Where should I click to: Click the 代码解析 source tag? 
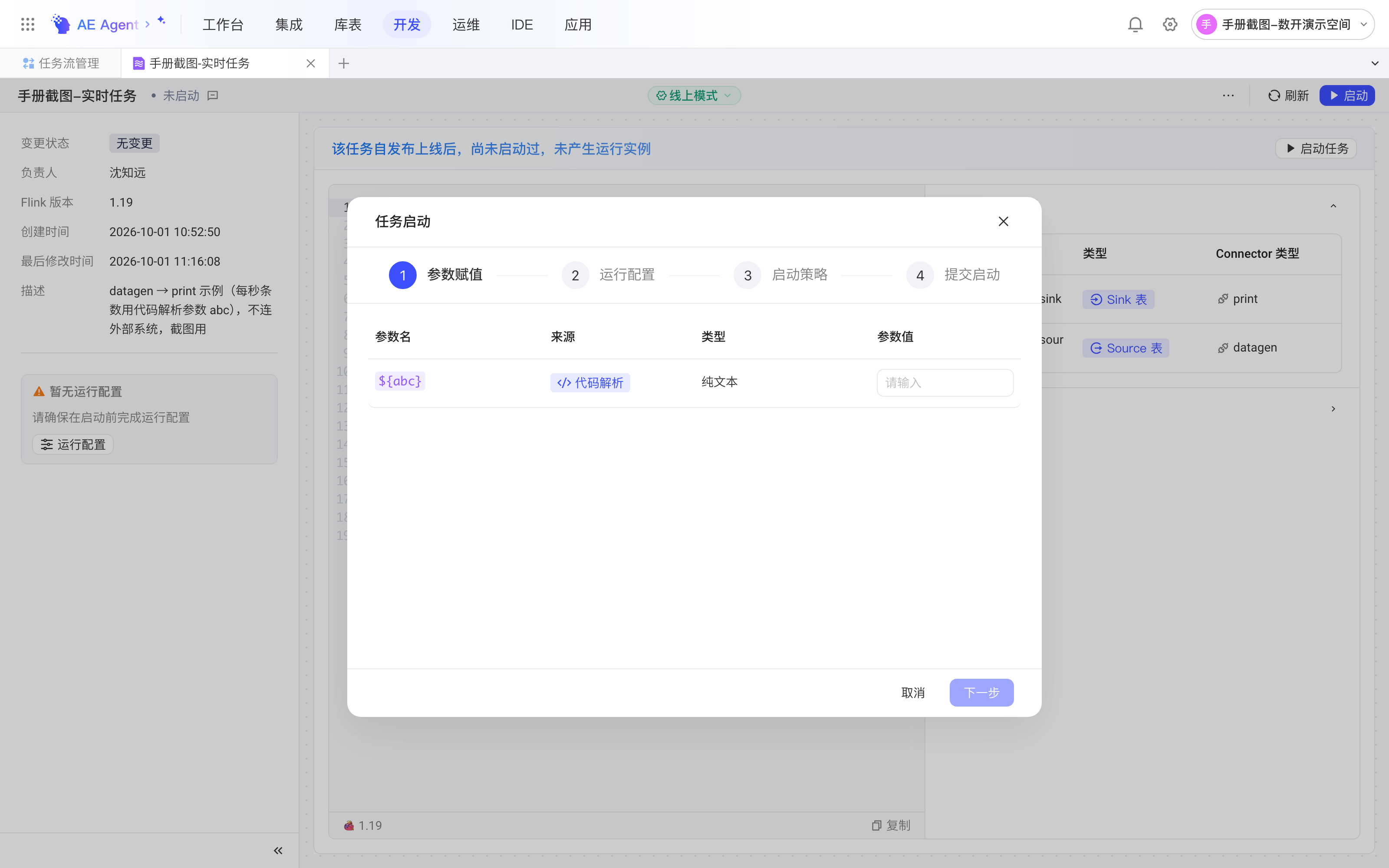590,382
